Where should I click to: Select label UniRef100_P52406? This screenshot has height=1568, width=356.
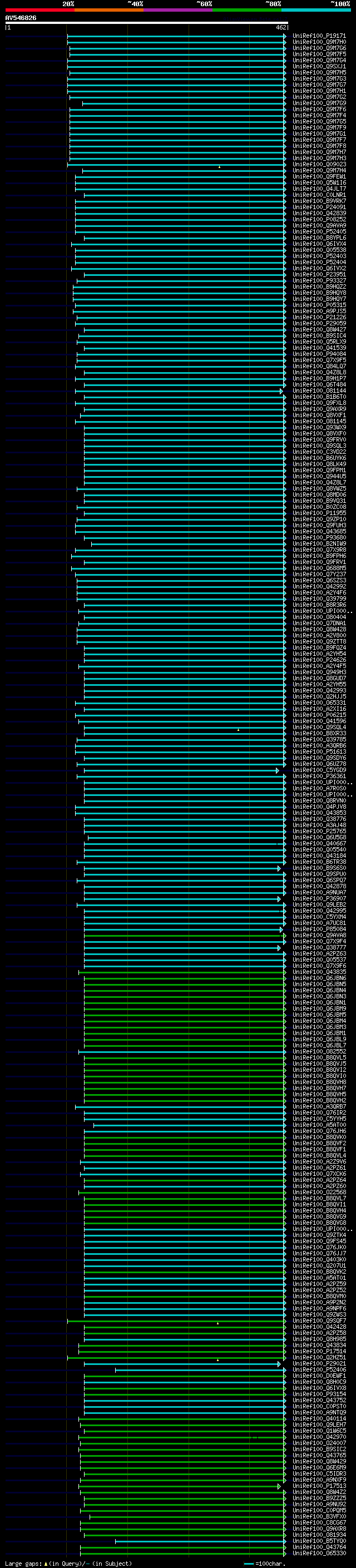319,1369
